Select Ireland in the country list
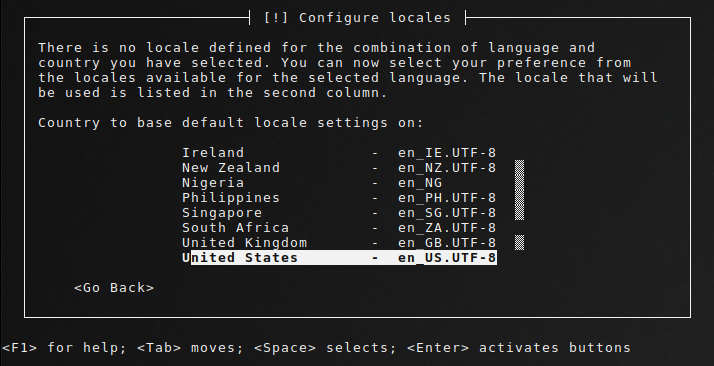The width and height of the screenshot is (714, 366). click(x=339, y=152)
